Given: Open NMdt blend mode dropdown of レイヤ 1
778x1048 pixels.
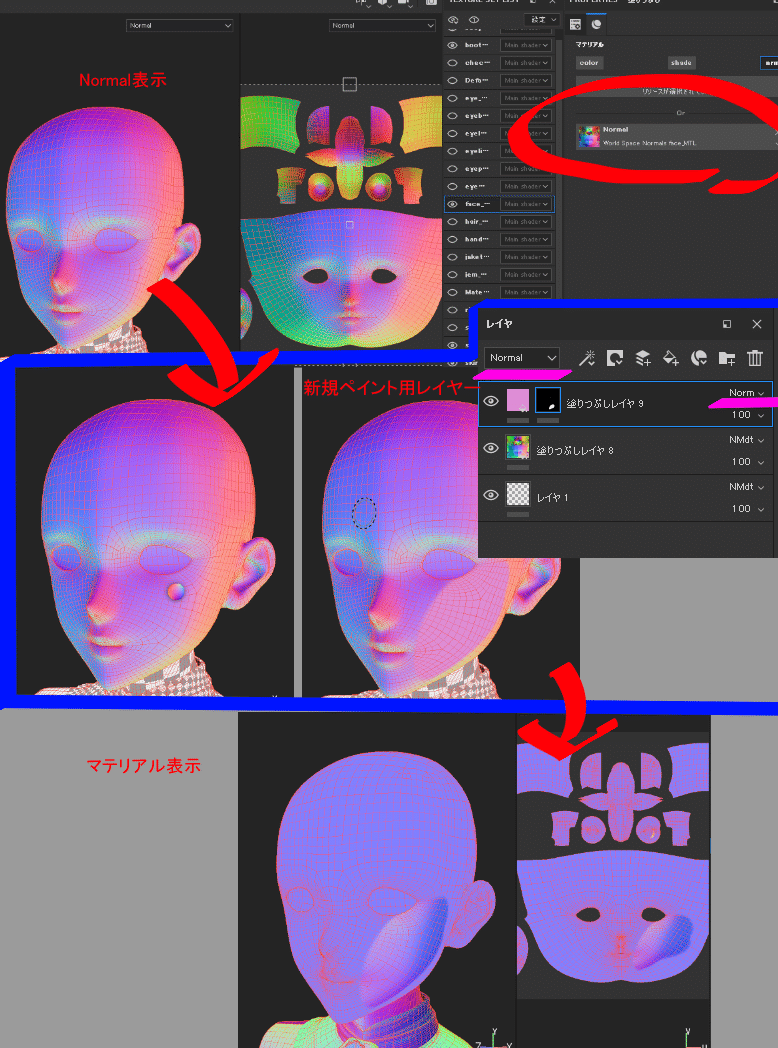Looking at the screenshot, I should pyautogui.click(x=747, y=487).
